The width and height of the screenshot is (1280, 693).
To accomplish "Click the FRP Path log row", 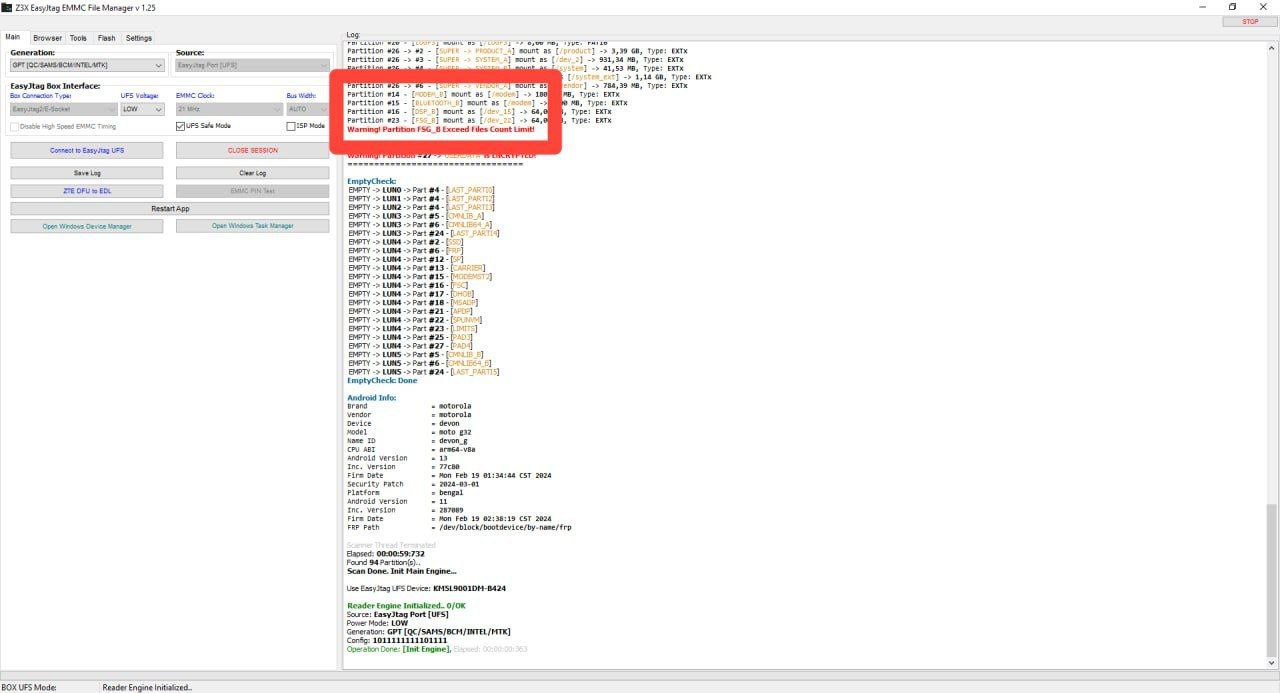I will point(459,528).
